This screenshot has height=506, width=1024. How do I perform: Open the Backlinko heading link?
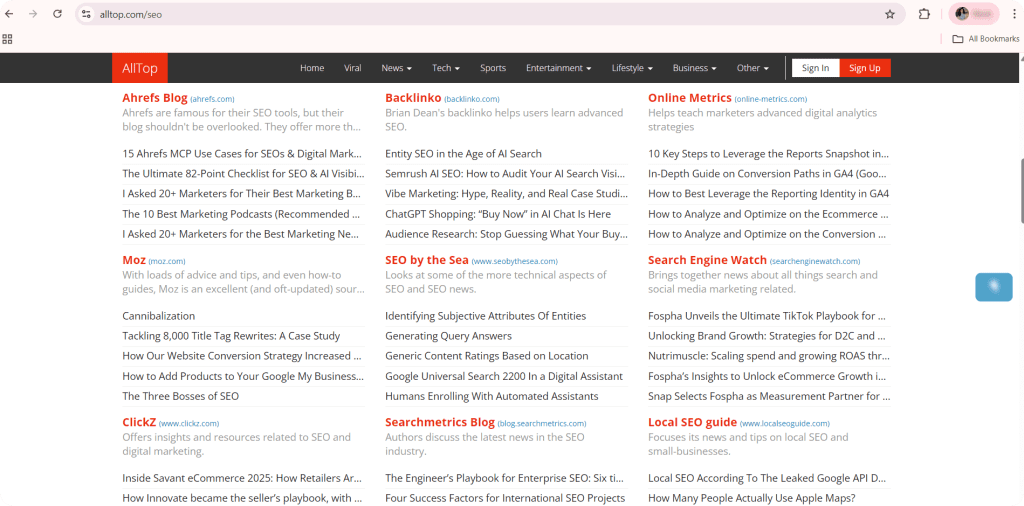pyautogui.click(x=413, y=98)
